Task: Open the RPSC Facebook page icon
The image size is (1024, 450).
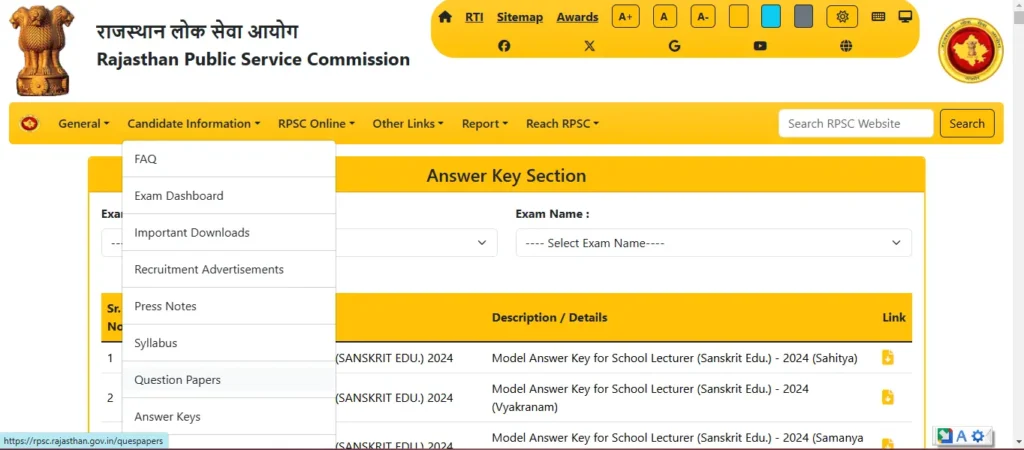Action: tap(504, 46)
